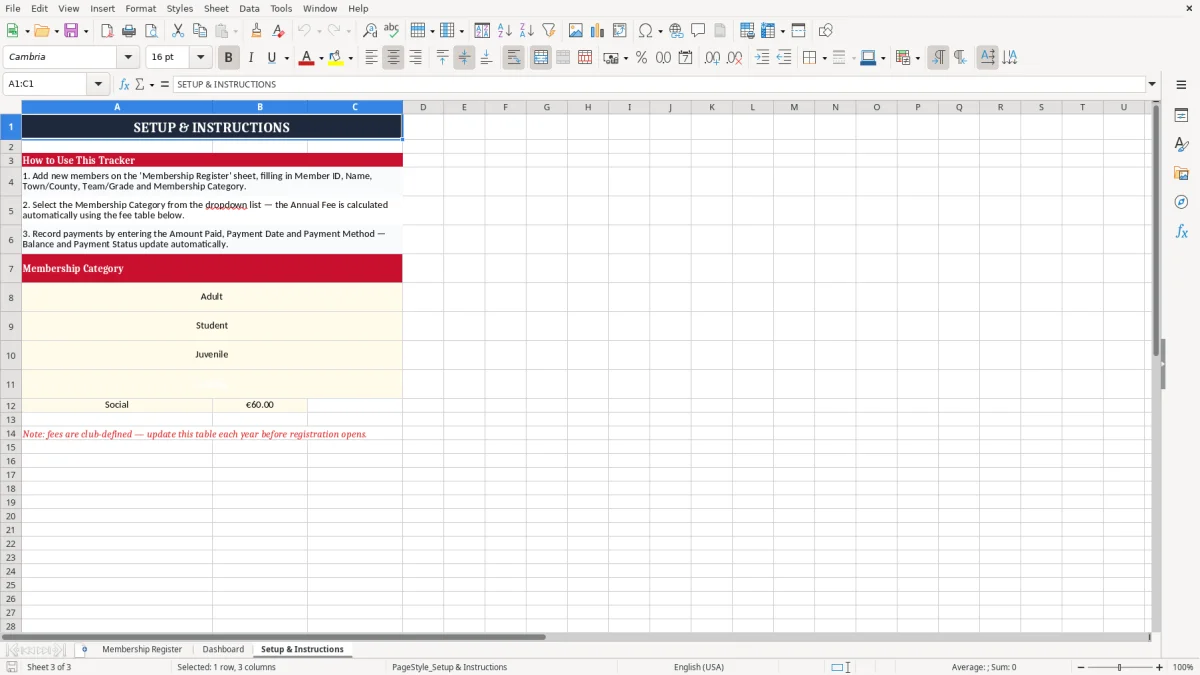Click the Save document icon
This screenshot has height=675, width=1200.
pyautogui.click(x=70, y=31)
